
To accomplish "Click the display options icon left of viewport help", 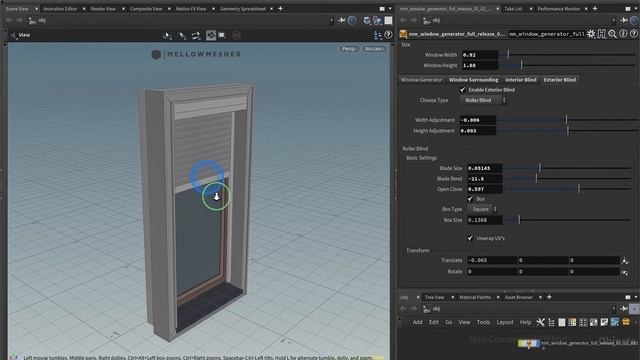I will click(x=378, y=36).
